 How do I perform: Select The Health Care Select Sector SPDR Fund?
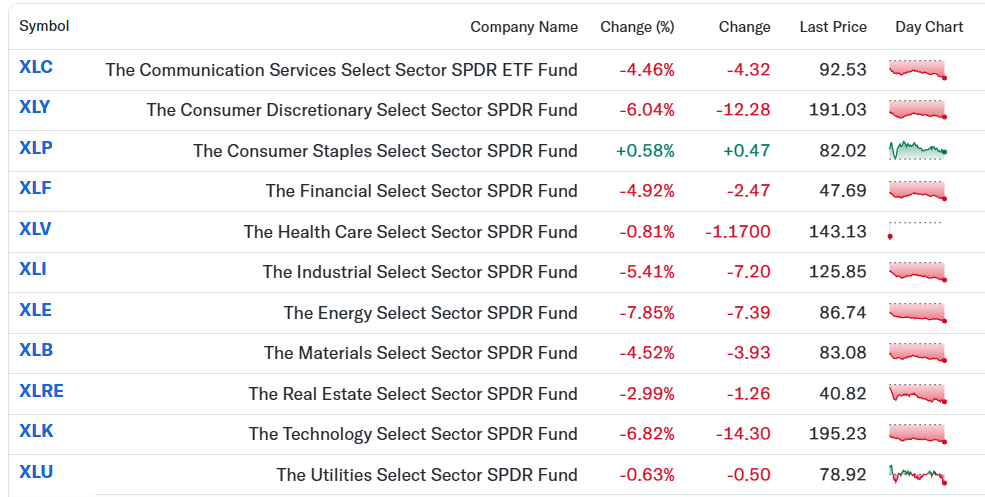point(411,232)
